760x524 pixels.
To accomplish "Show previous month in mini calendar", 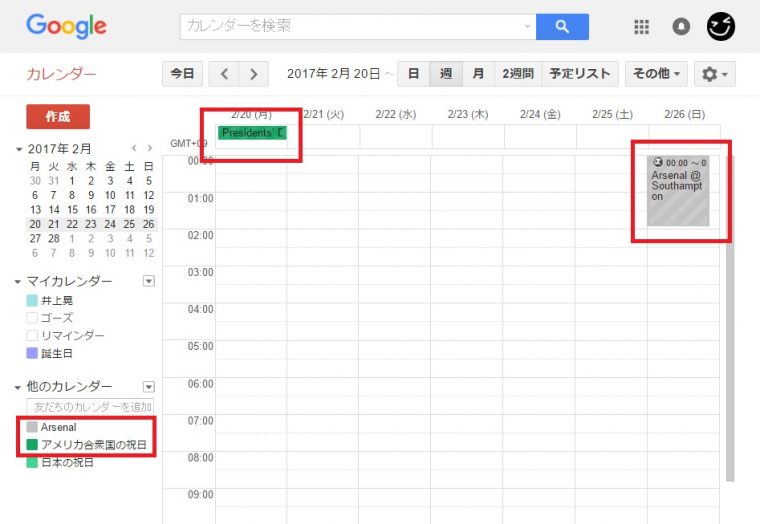I will click(134, 148).
